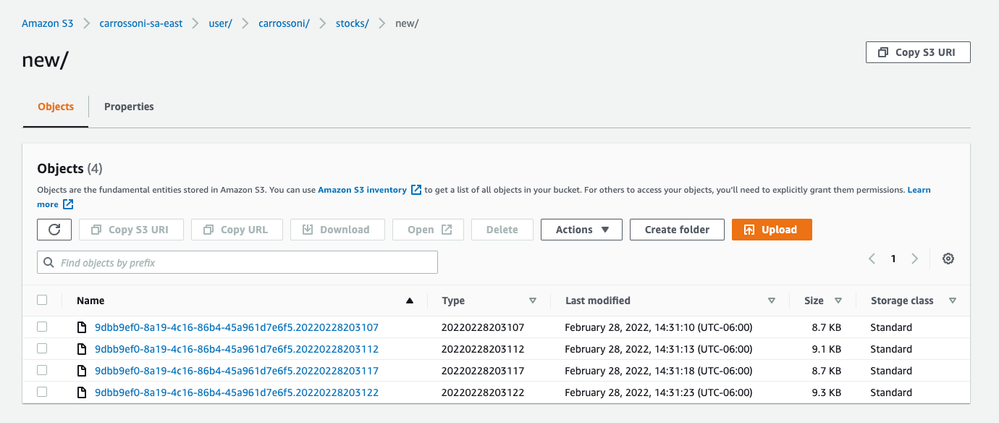Open the carrossoni-sa-east breadcrumb link
The image size is (999, 423).
(141, 24)
